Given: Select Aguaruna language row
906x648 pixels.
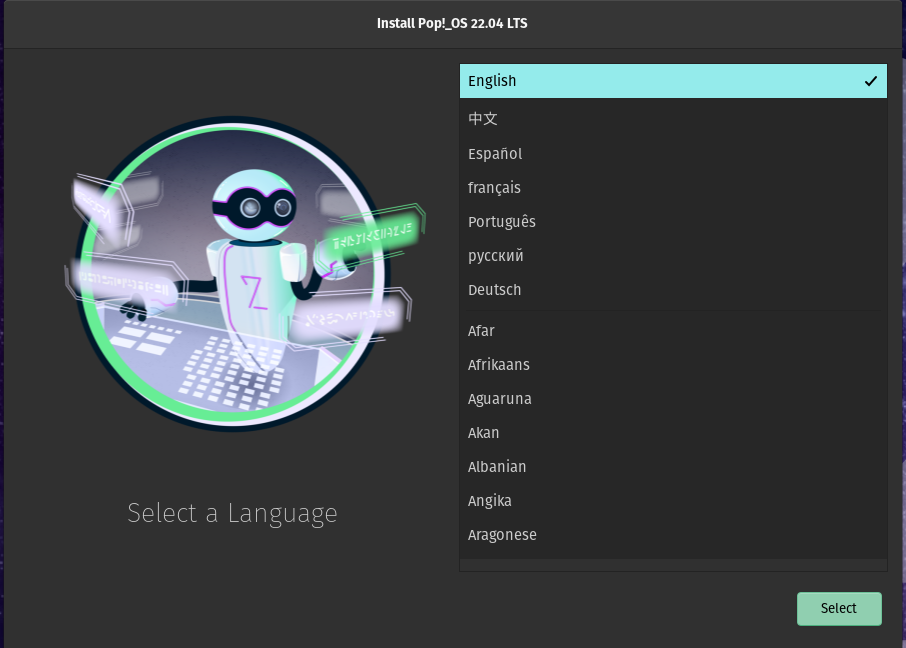Looking at the screenshot, I should coord(673,399).
